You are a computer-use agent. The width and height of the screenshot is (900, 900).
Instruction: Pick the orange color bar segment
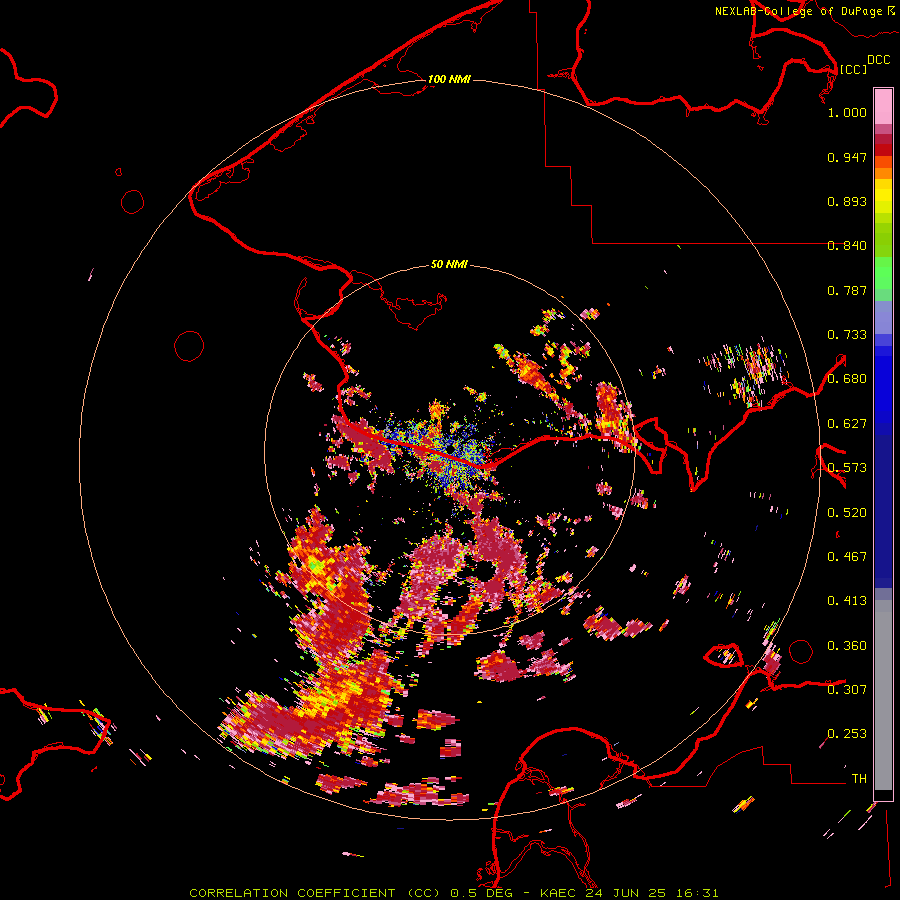click(883, 173)
